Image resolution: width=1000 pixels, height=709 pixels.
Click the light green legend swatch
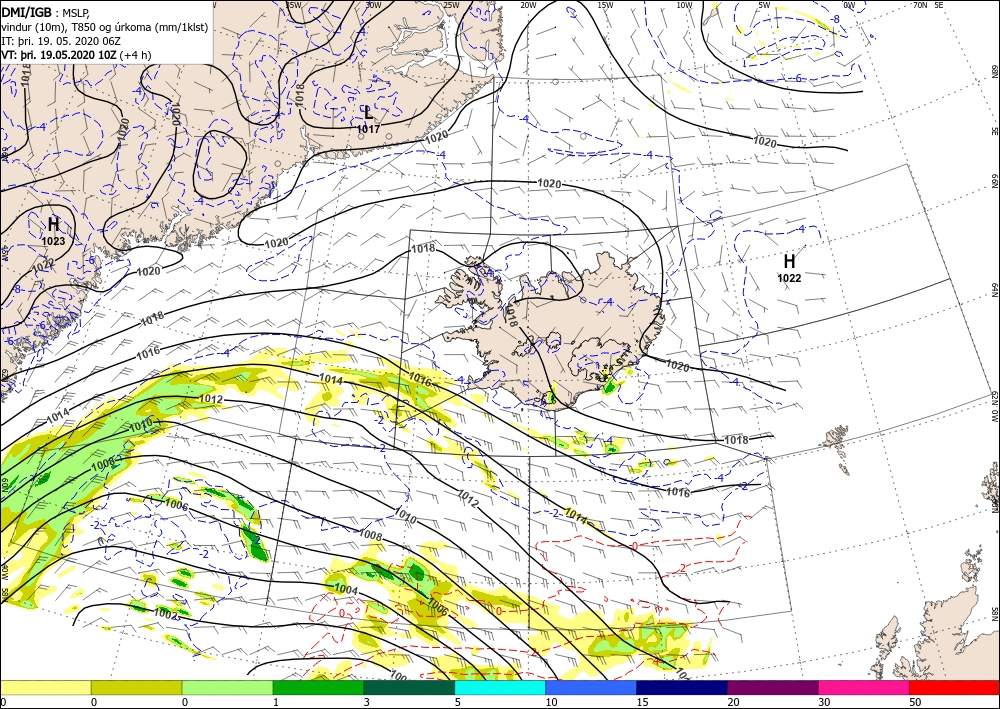pos(227,688)
